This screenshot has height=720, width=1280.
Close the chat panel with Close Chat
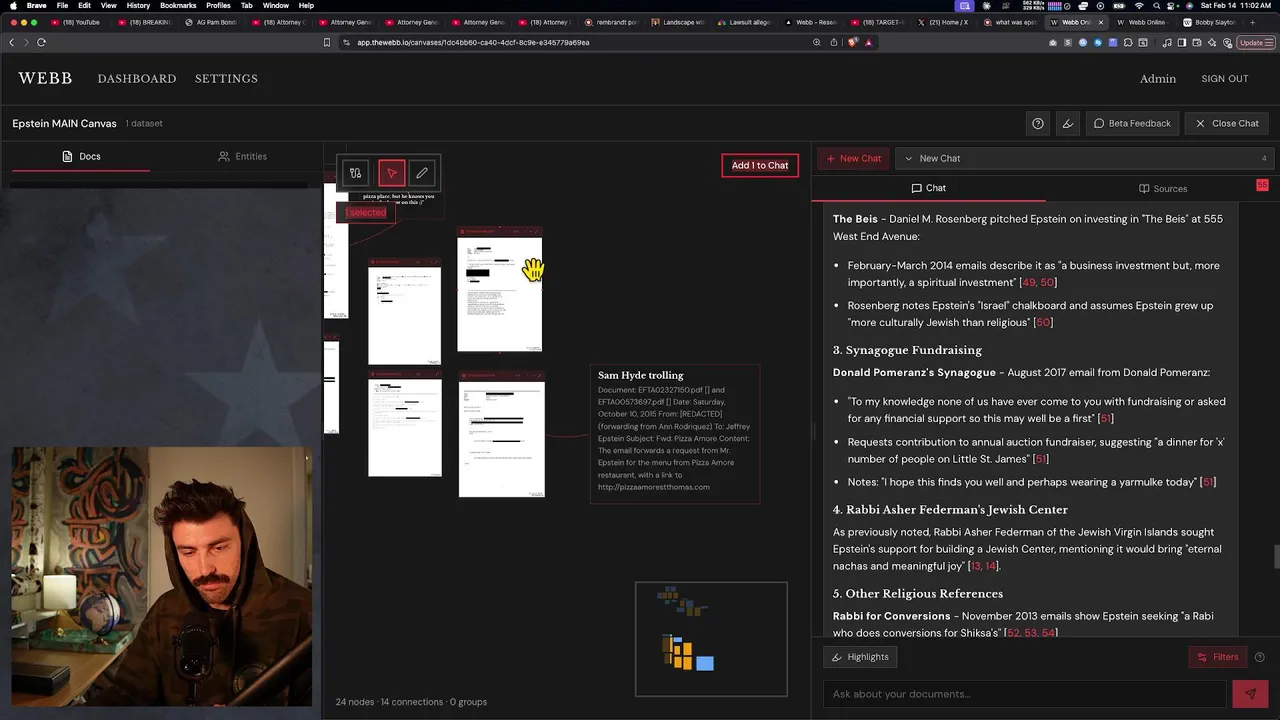[1227, 123]
